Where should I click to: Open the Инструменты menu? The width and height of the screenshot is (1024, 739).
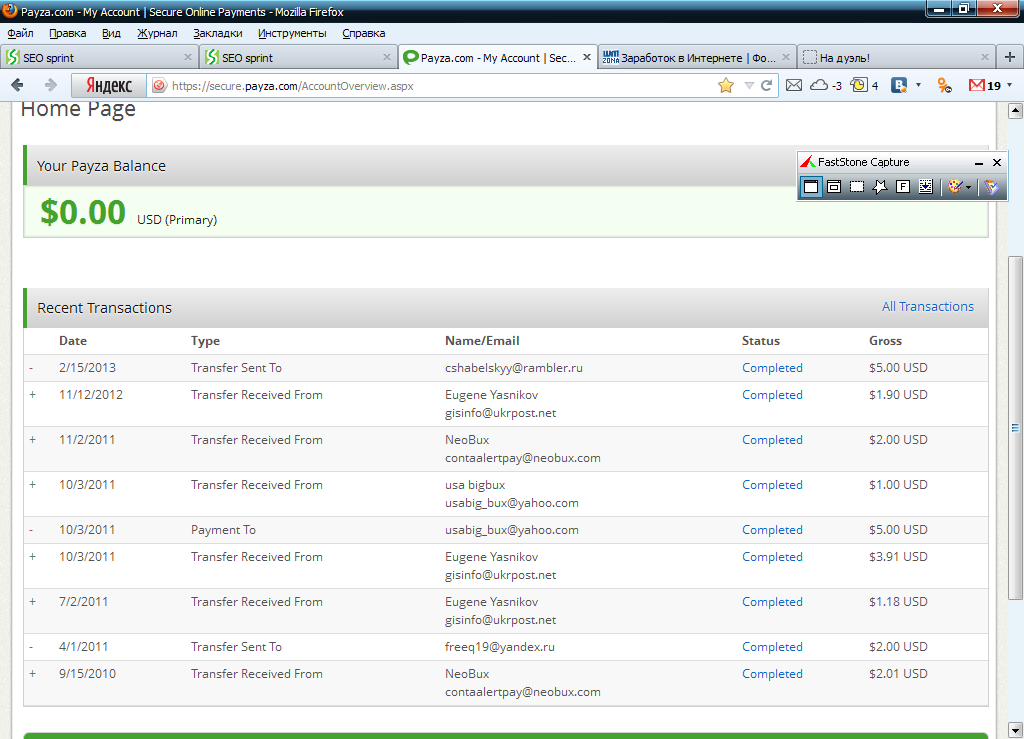(292, 33)
